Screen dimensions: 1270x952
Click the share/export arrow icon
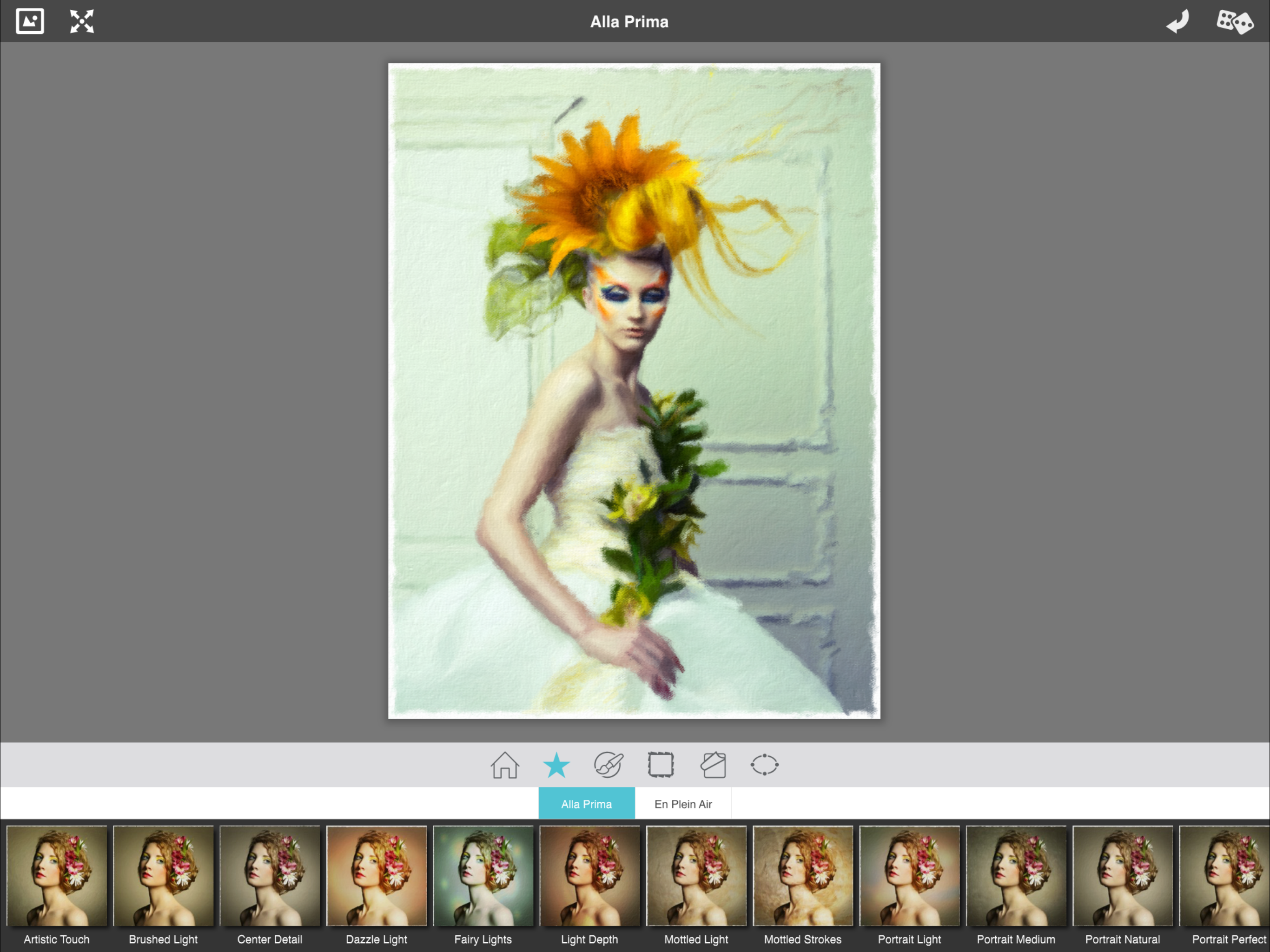click(1177, 22)
